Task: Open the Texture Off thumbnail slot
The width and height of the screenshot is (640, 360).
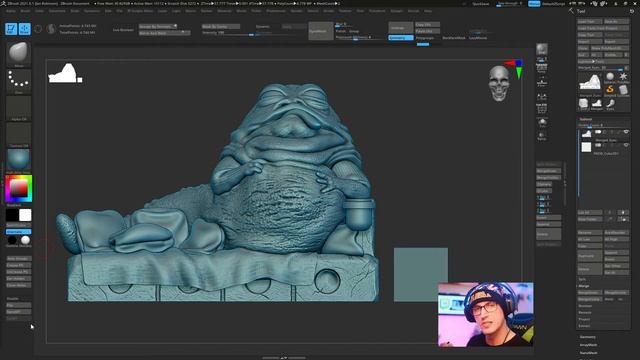Action: (x=18, y=135)
